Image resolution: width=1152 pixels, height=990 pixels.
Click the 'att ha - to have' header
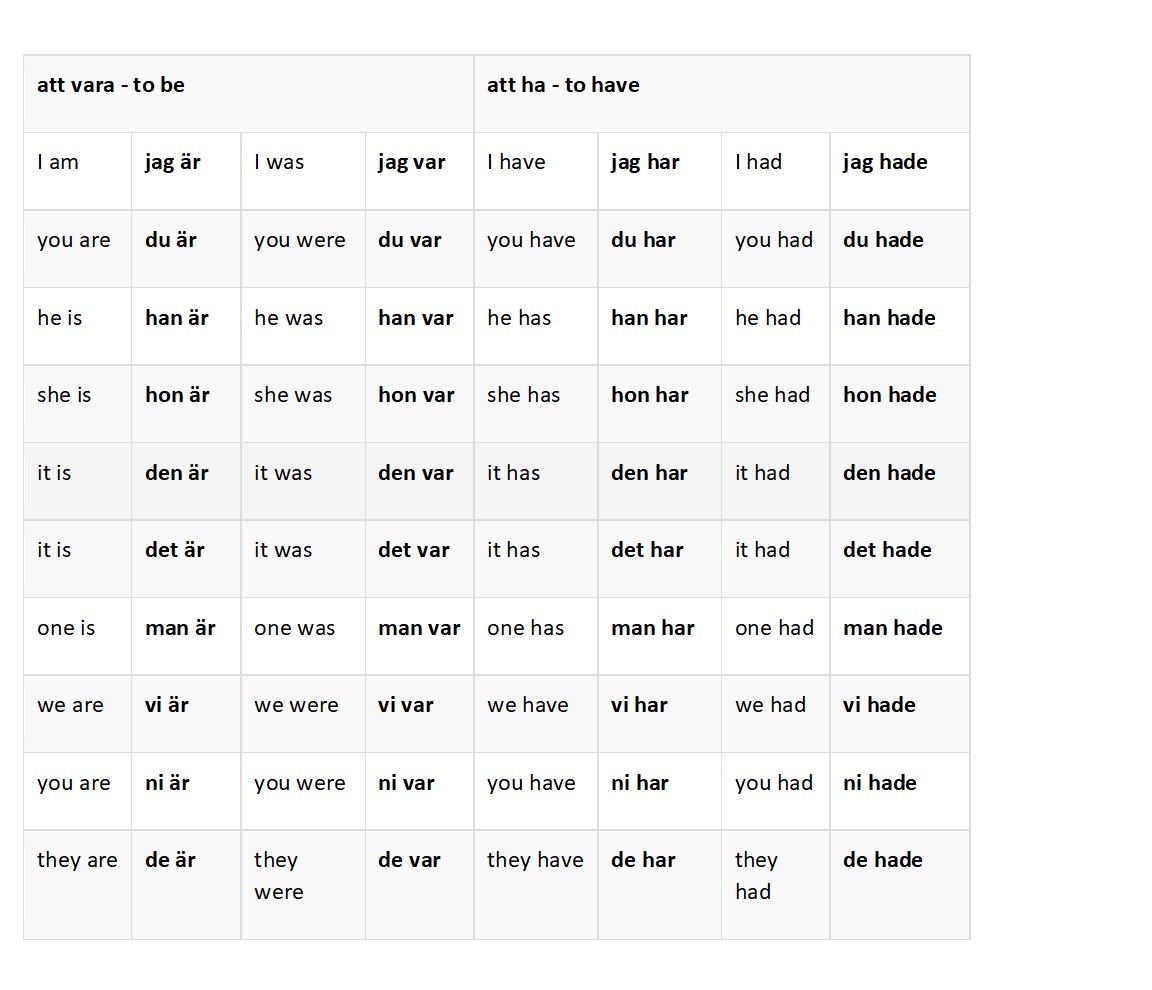(721, 94)
